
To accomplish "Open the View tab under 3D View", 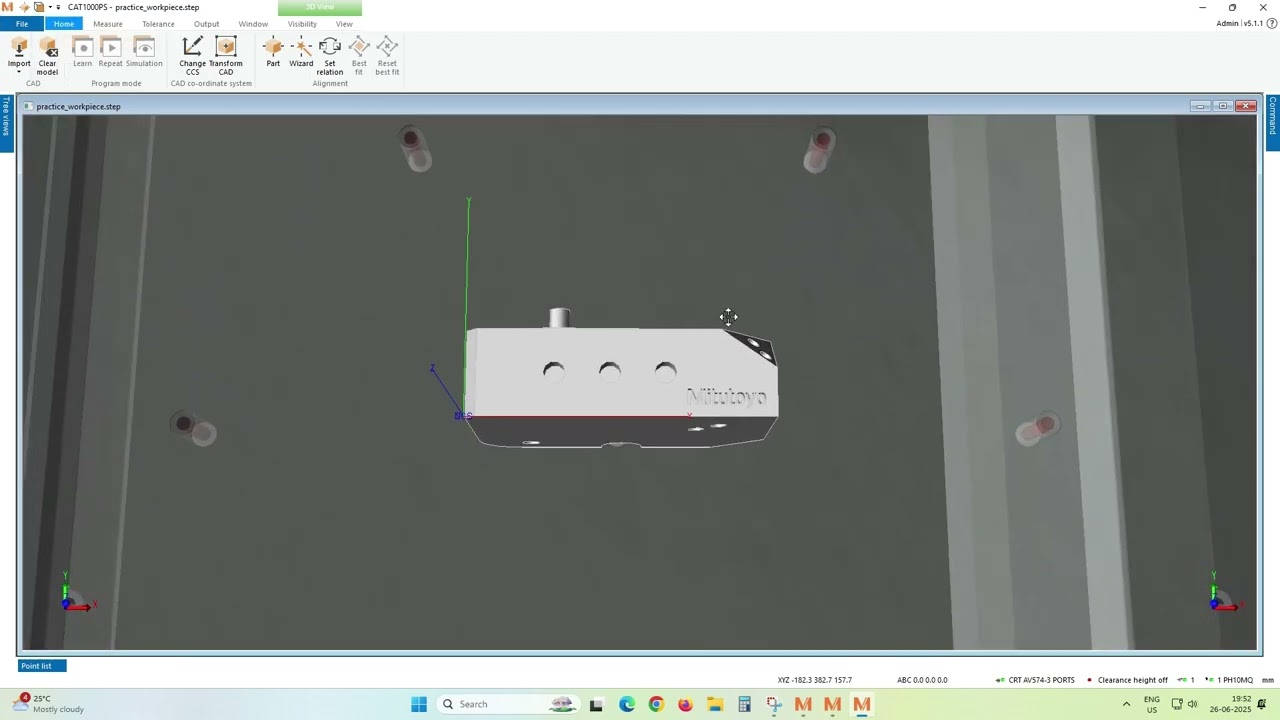I will pos(344,24).
